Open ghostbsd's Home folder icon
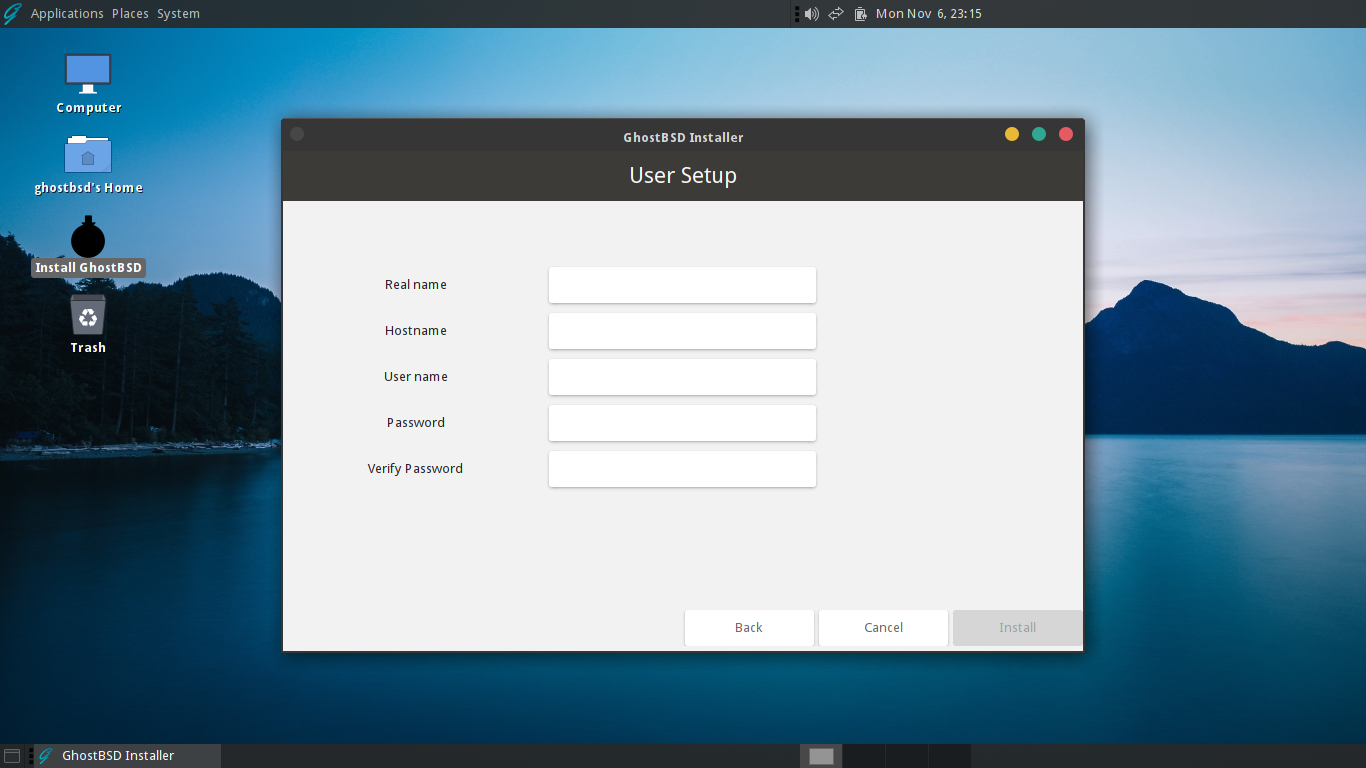1366x768 pixels. click(88, 154)
